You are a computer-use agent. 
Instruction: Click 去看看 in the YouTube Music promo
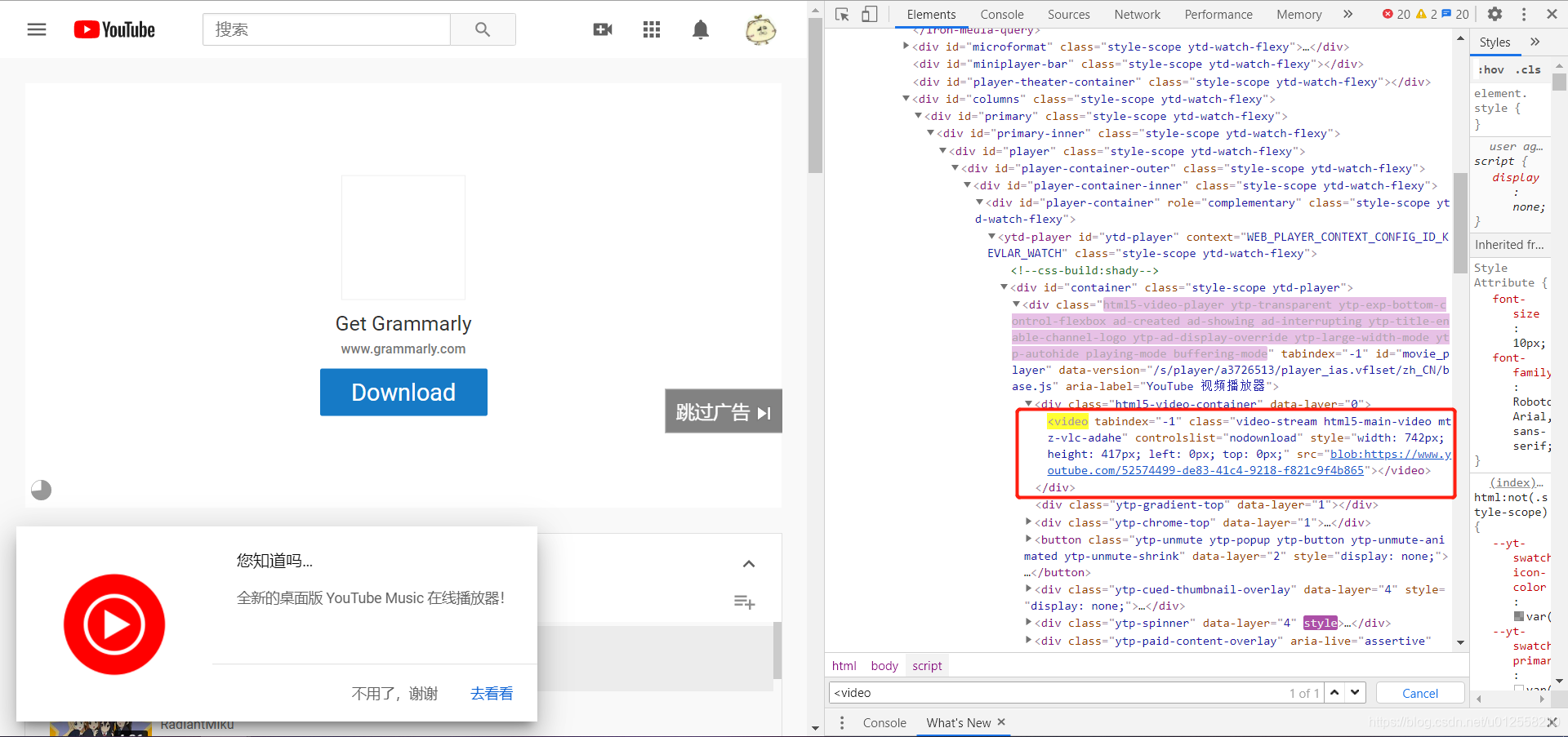pos(492,694)
